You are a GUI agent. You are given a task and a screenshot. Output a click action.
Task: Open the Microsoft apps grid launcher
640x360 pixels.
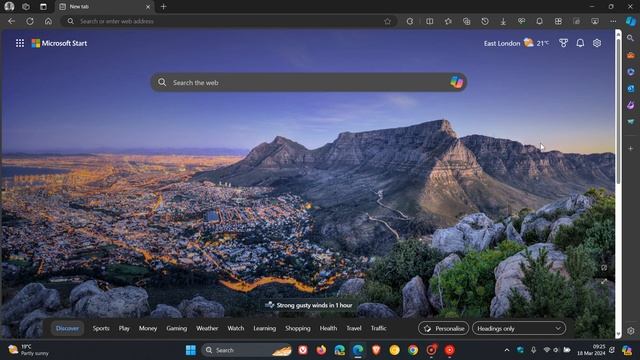pyautogui.click(x=20, y=43)
